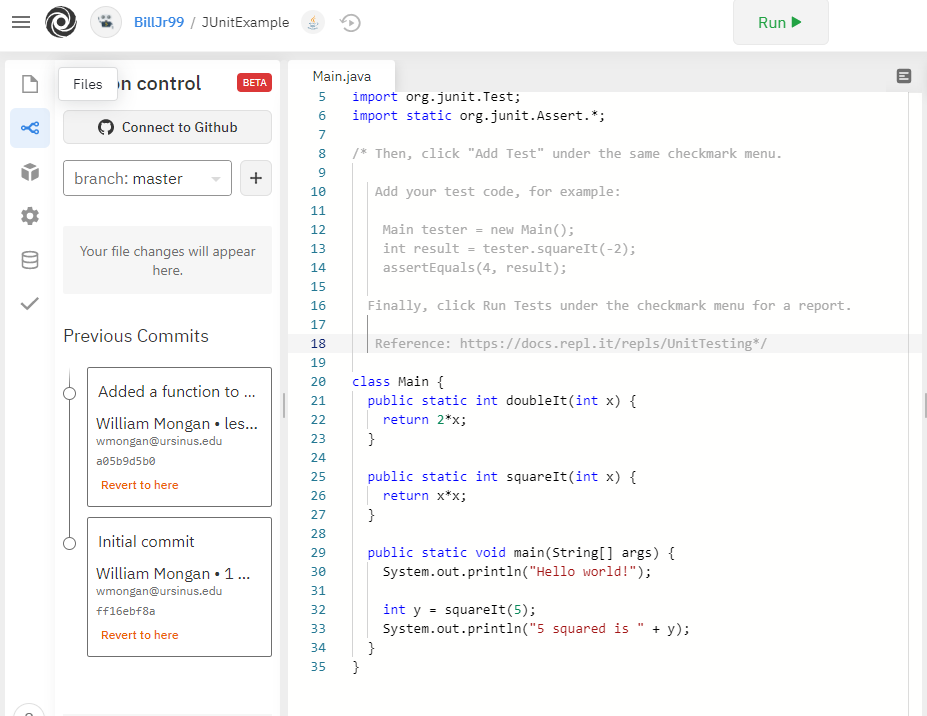Click the Java language icon
927x716 pixels.
tap(313, 22)
